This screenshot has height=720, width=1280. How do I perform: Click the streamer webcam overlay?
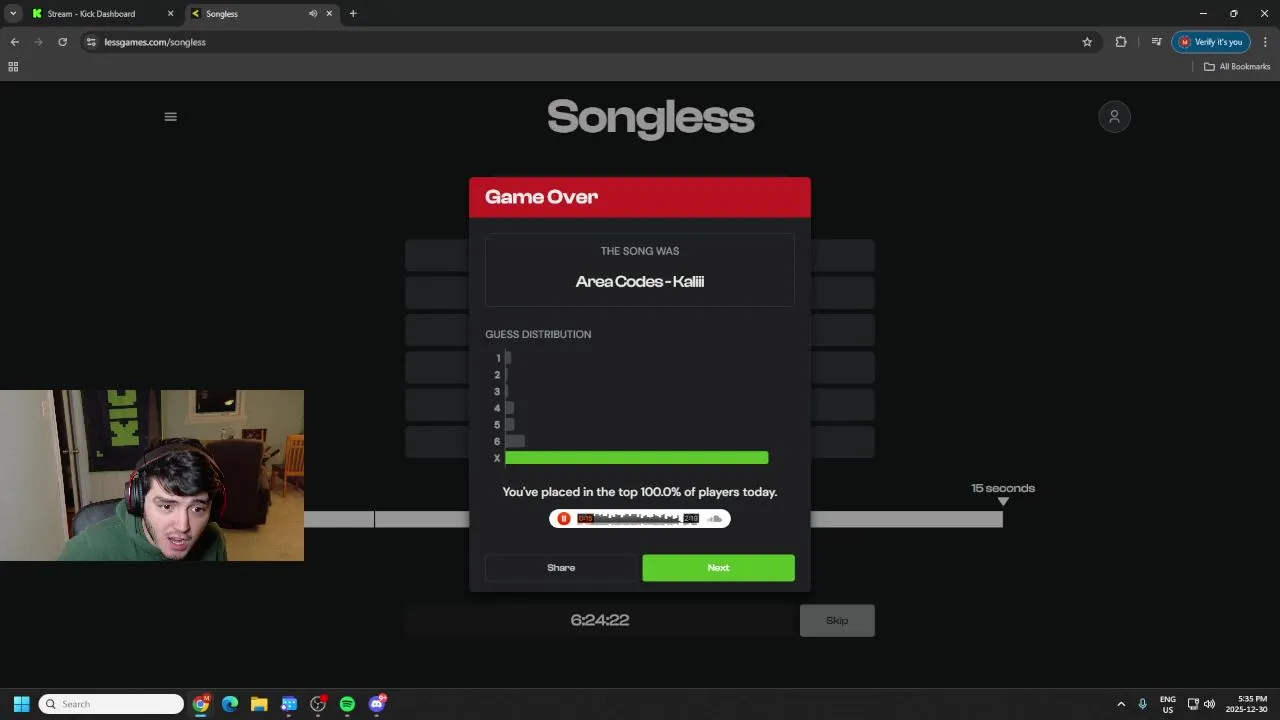point(152,475)
